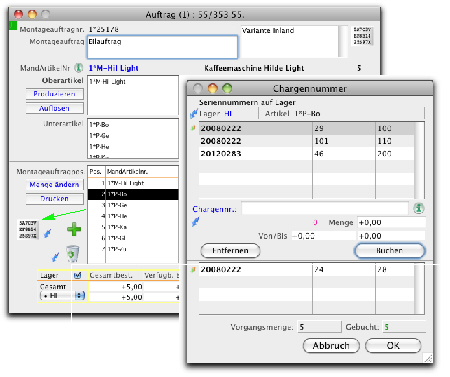Click into the Chargennr. input field
450x377 pixels.
point(325,209)
